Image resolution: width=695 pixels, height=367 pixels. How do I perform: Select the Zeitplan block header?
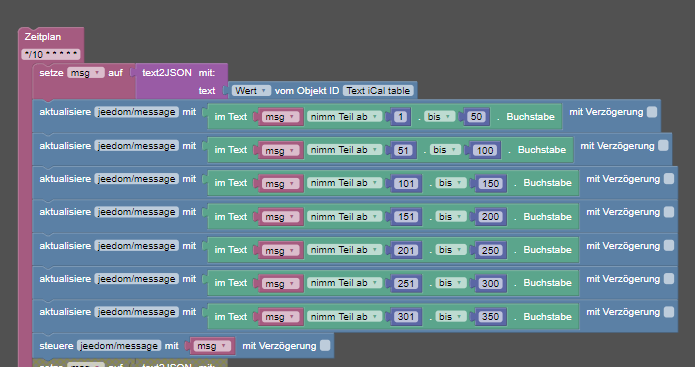(x=43, y=37)
